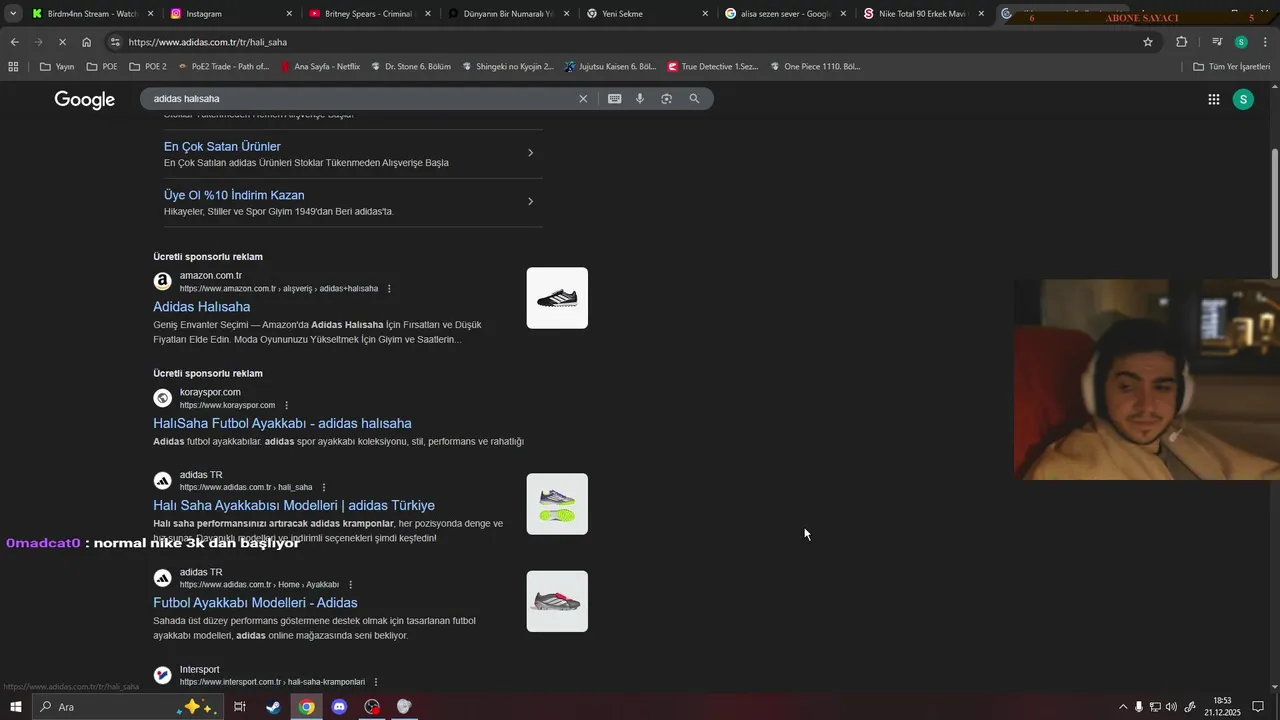Open Windows Task View
This screenshot has height=720, width=1280.
(240, 707)
